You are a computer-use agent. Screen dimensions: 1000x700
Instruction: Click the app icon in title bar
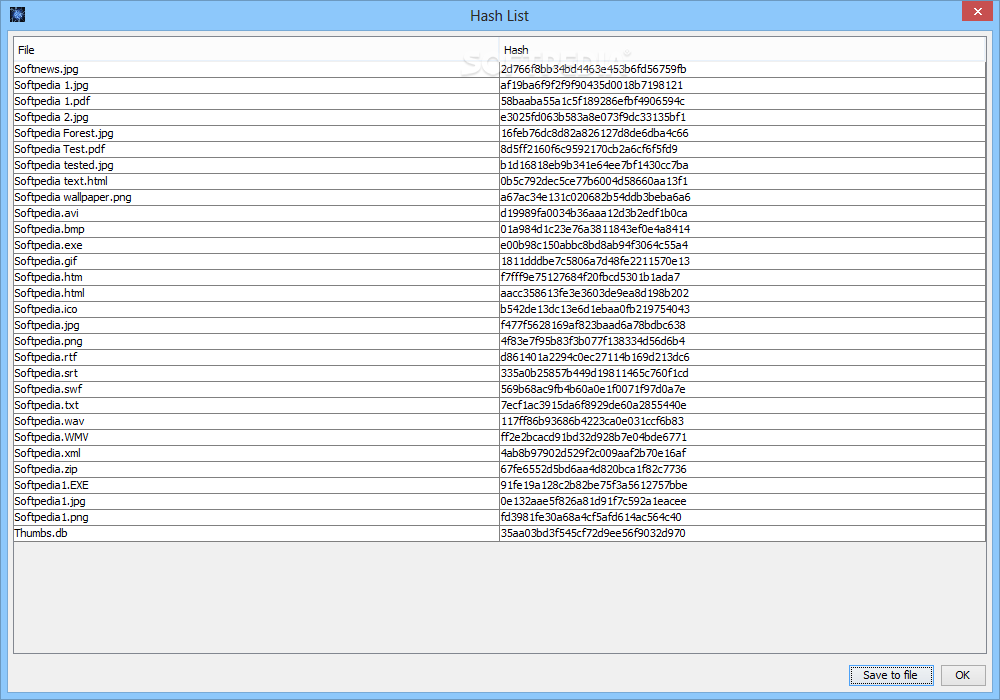click(17, 15)
